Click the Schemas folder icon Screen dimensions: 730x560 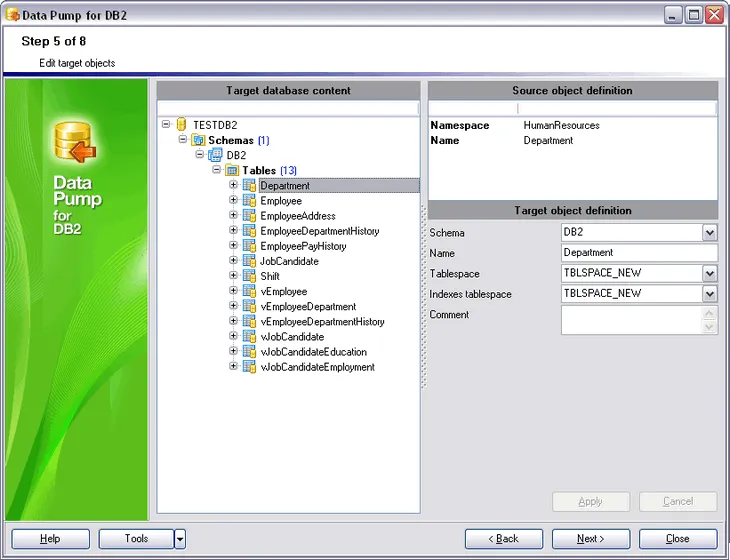[198, 140]
